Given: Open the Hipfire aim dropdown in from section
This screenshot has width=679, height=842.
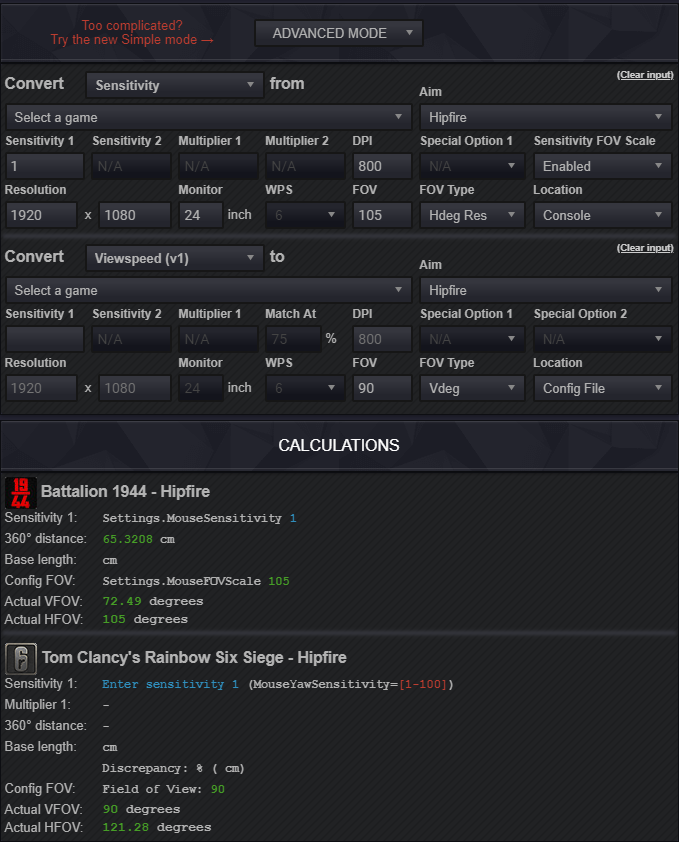Looking at the screenshot, I should [x=546, y=117].
